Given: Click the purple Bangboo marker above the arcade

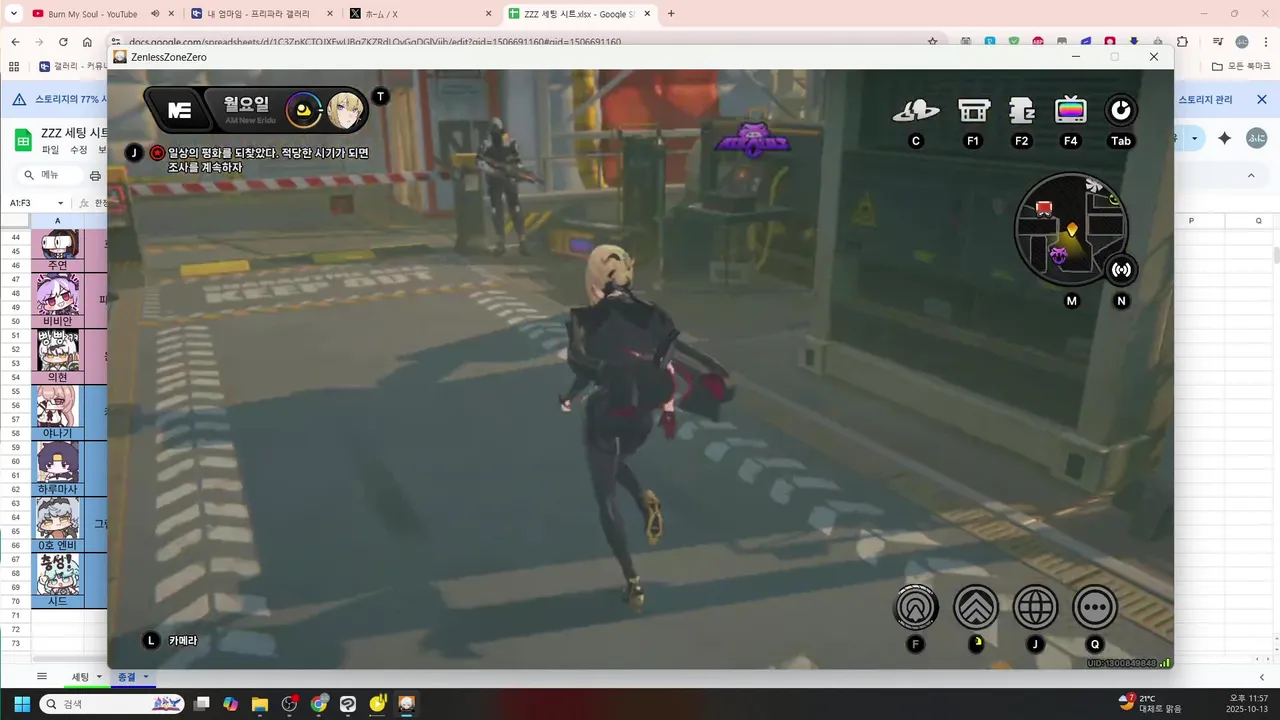Looking at the screenshot, I should [x=753, y=139].
